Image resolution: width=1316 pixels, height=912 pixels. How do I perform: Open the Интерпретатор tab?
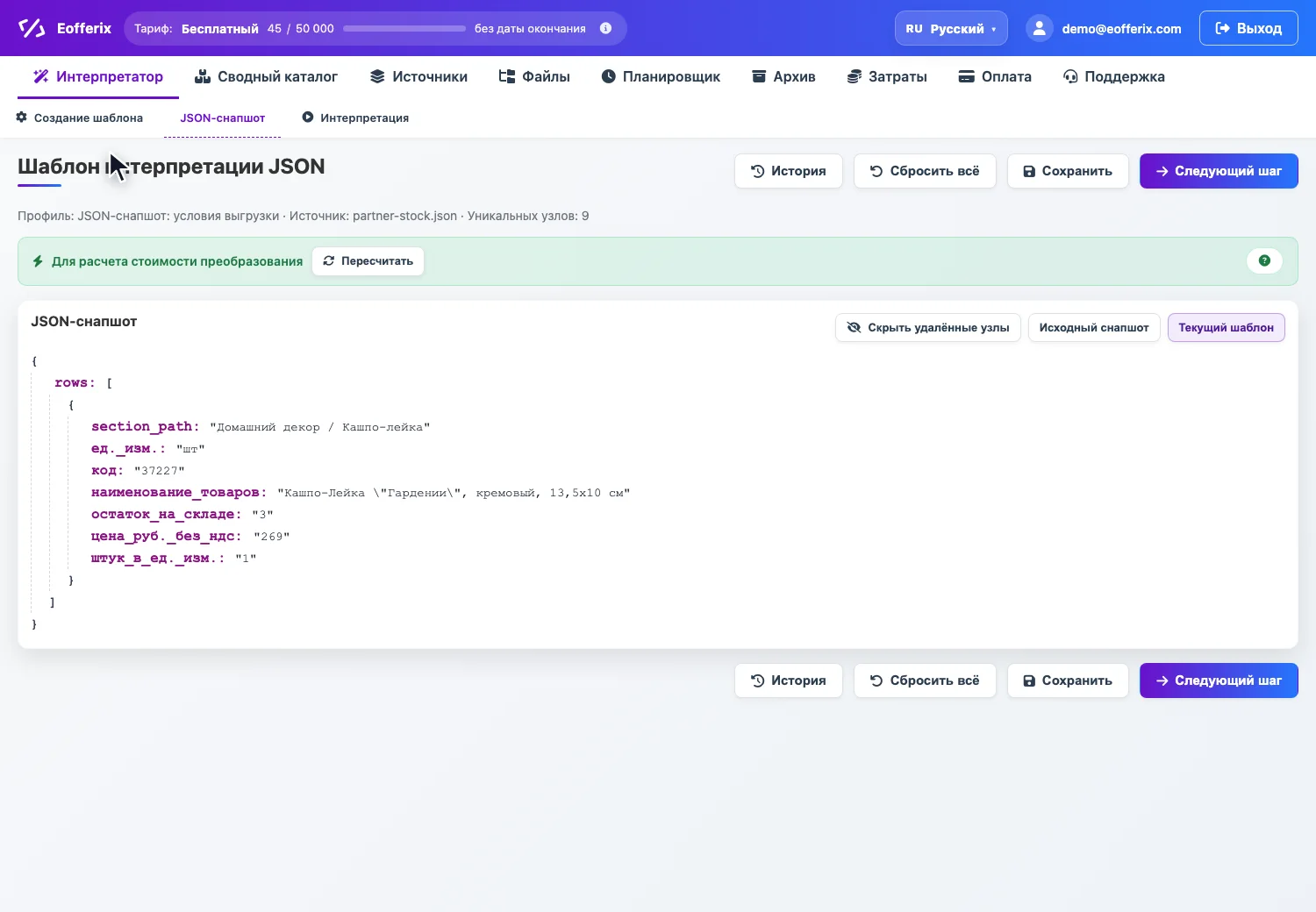tap(98, 76)
